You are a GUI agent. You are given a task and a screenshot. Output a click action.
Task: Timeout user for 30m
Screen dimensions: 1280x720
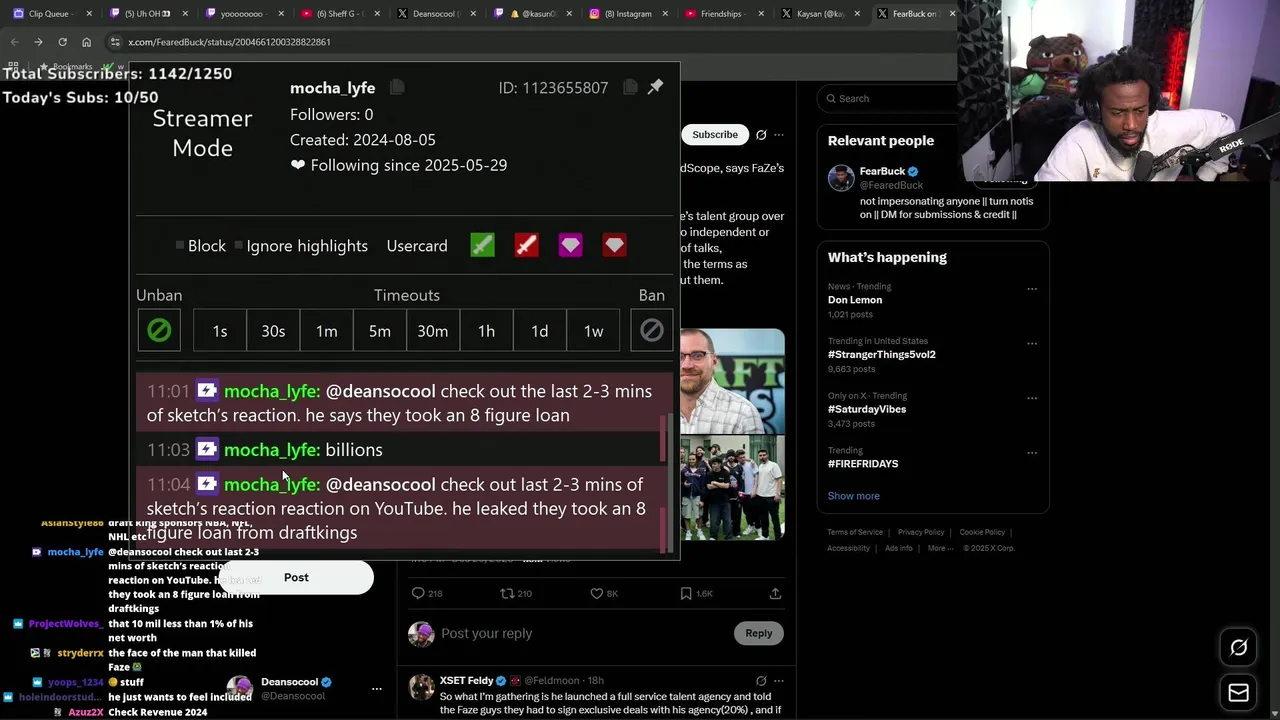point(433,331)
